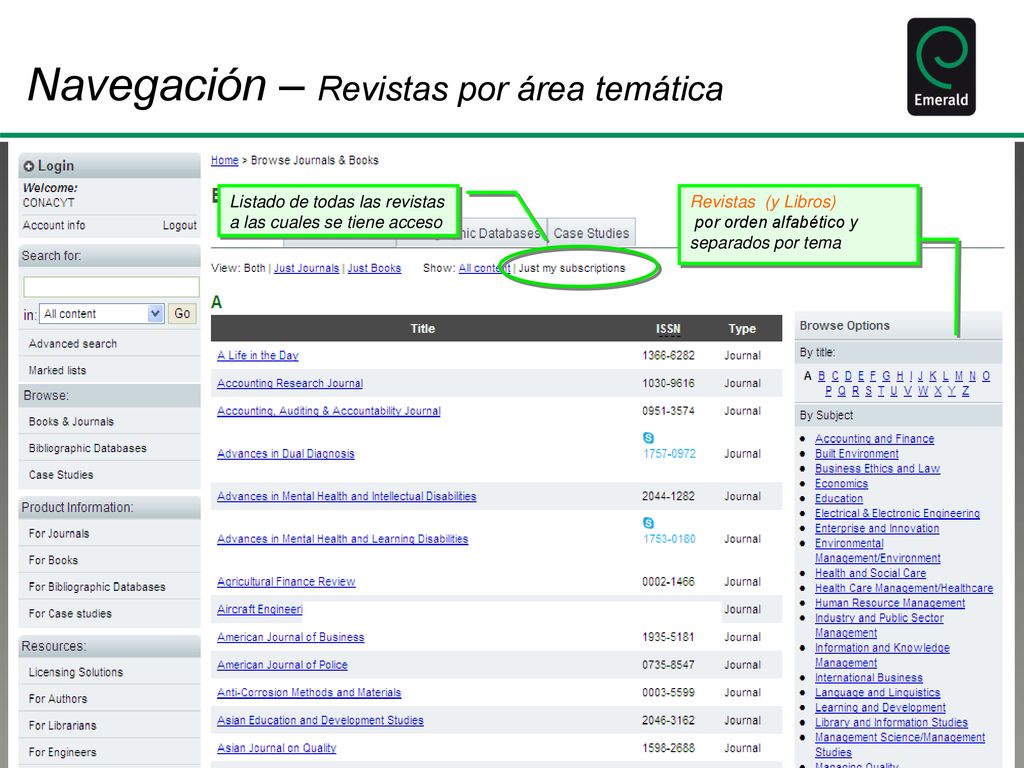Open Advanced search in the sidebar
Viewport: 1024px width, 768px height.
click(72, 344)
